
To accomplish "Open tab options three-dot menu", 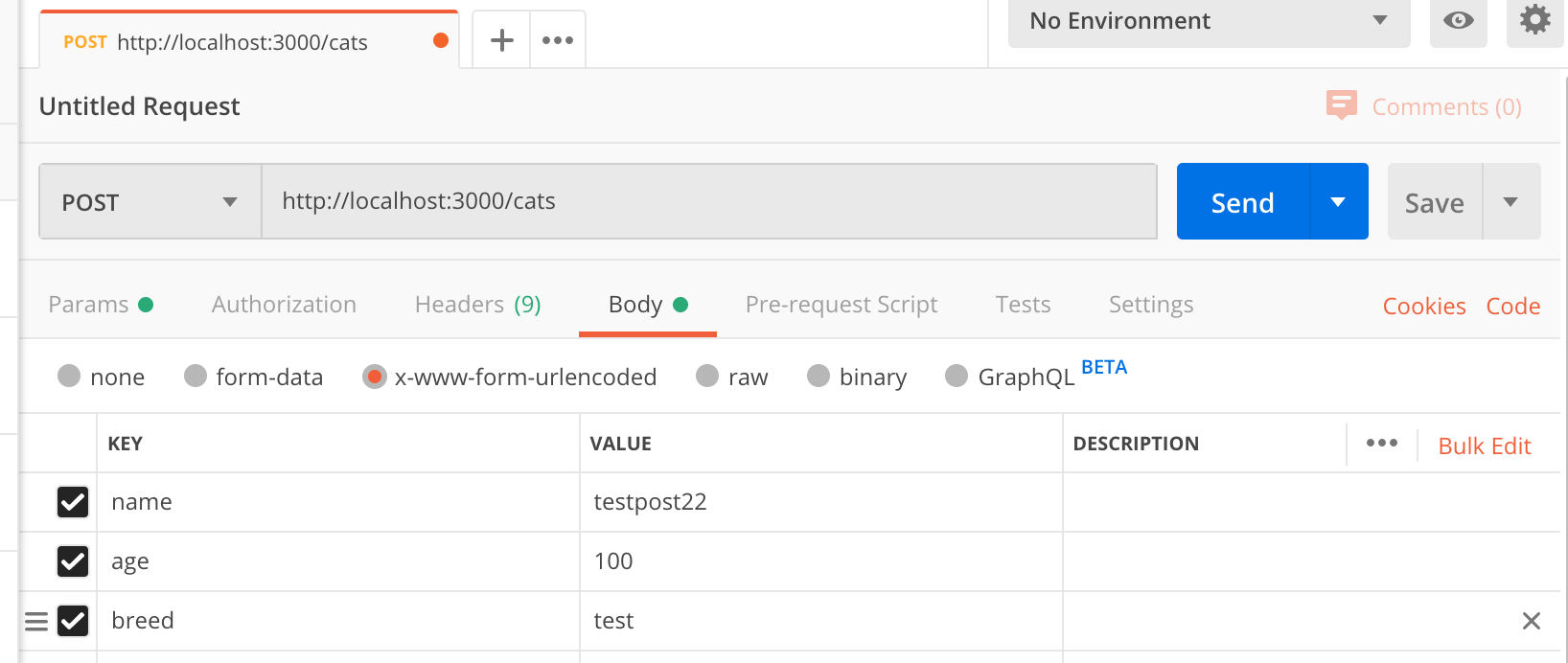I will 558,40.
